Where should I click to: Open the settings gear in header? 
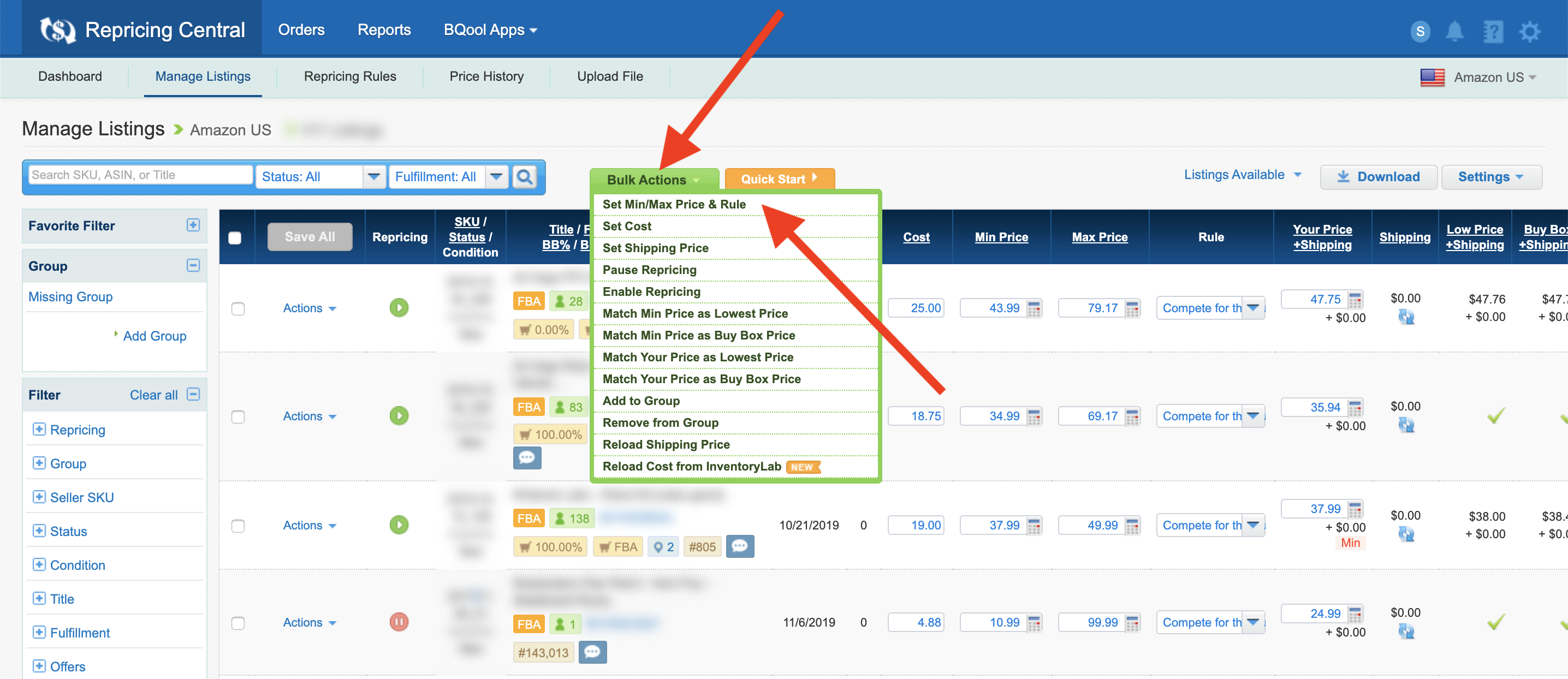tap(1530, 31)
